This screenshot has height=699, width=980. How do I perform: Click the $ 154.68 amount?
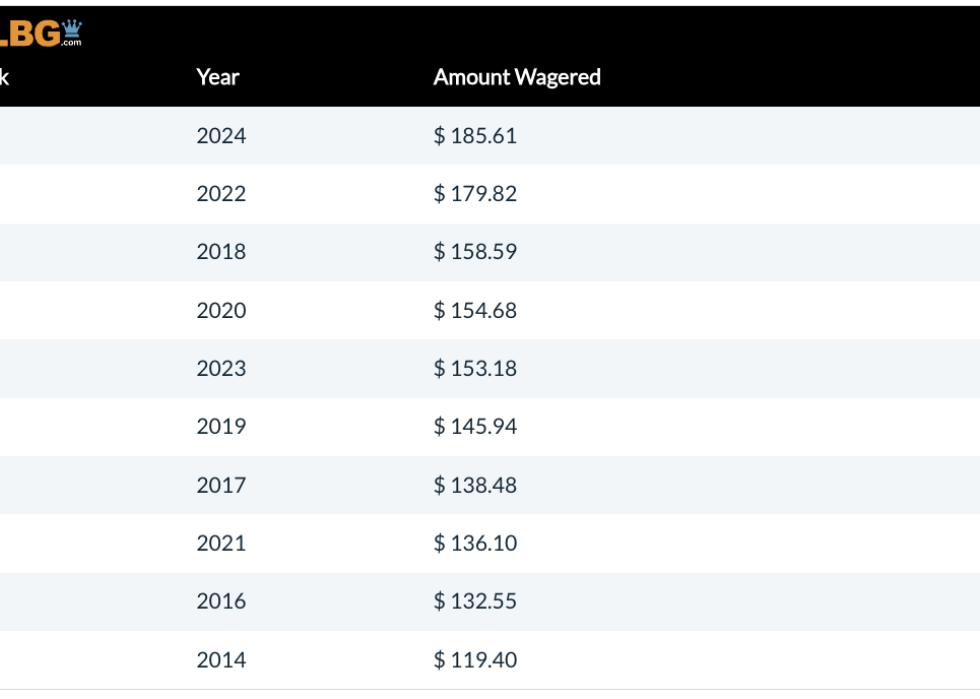475,310
